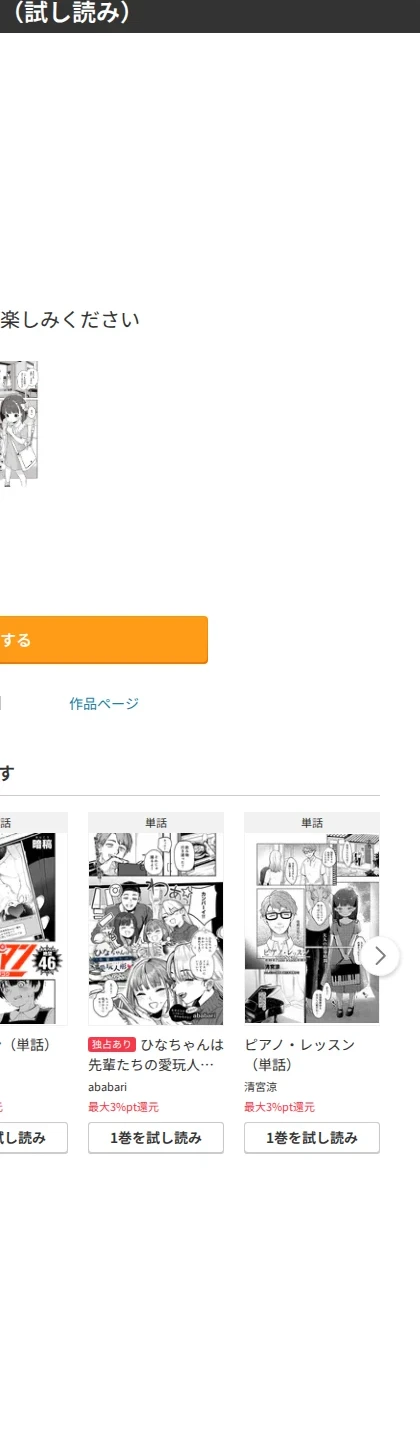Click 1巻を試し読み under ピアノ・レッスン
Image resolution: width=420 pixels, height=1429 pixels.
[312, 1138]
